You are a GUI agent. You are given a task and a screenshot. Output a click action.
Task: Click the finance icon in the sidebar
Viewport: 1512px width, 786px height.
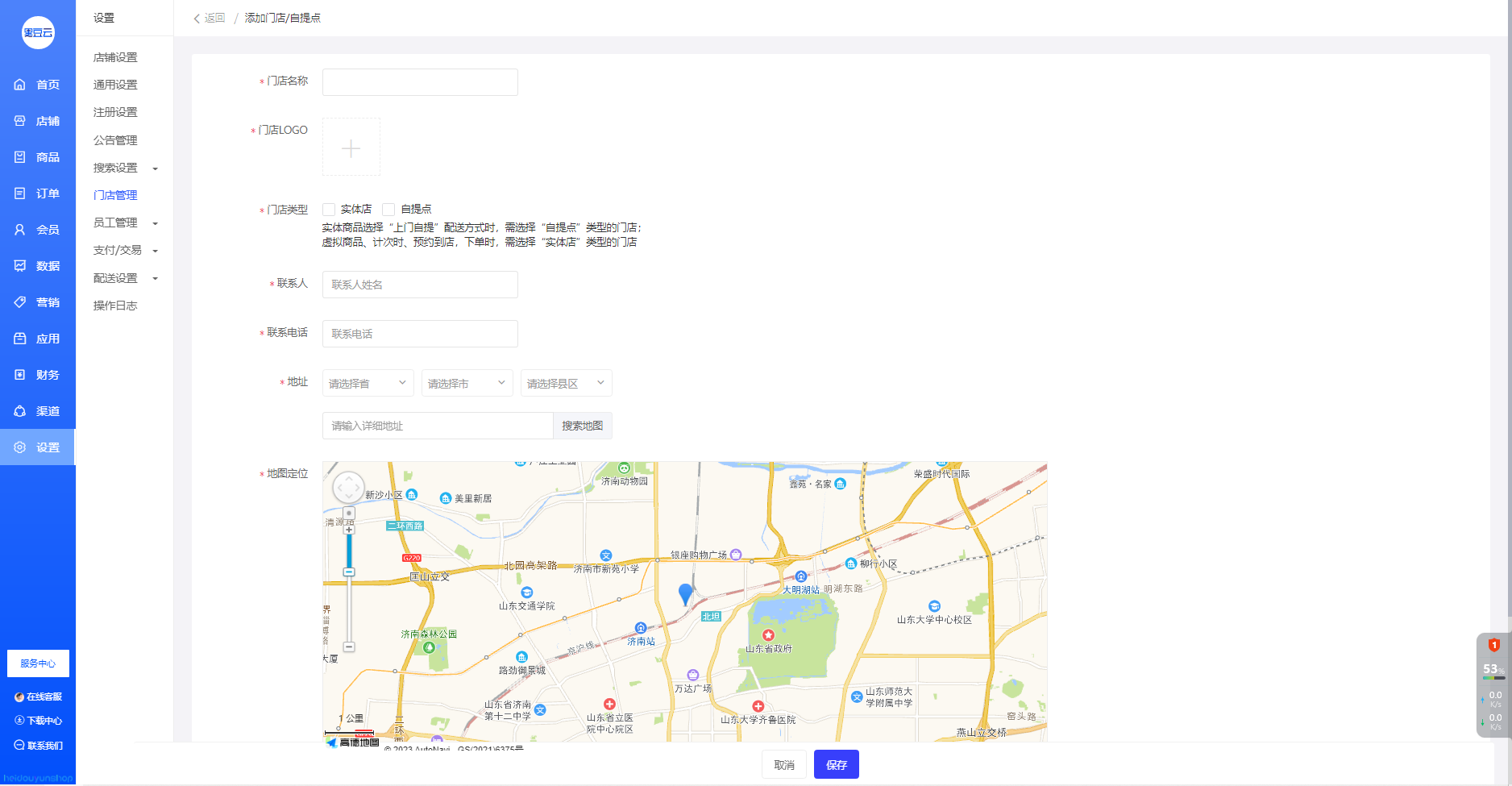(x=20, y=375)
